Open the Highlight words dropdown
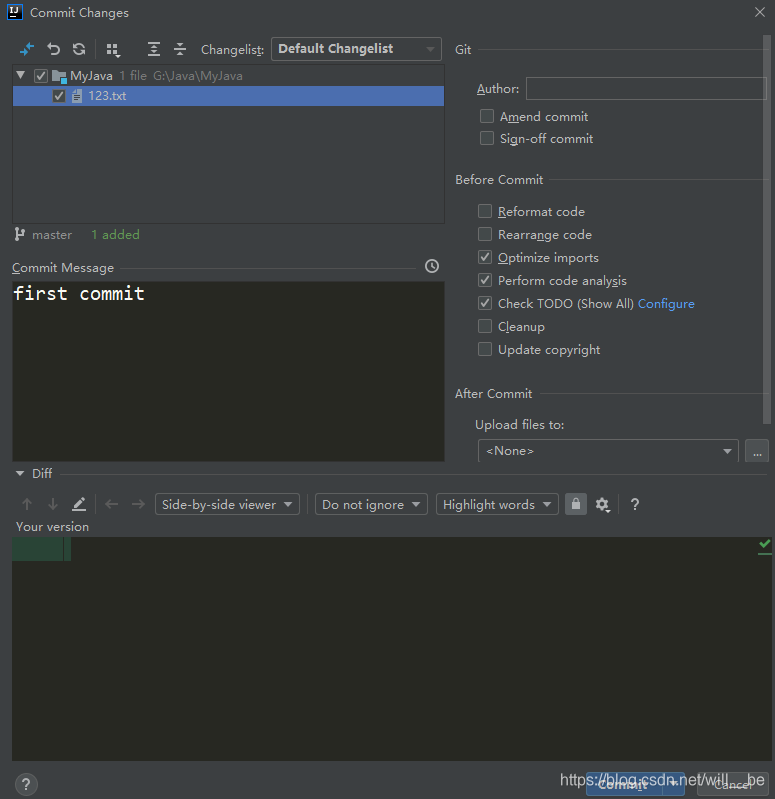 (x=497, y=504)
